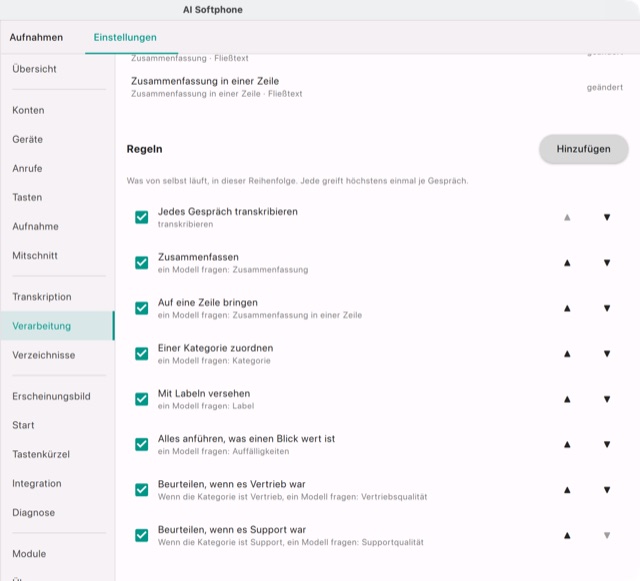Move 'Beurteilen, wenn es Vertrieb war' up
Screen dimensions: 640x581
(x=567, y=490)
